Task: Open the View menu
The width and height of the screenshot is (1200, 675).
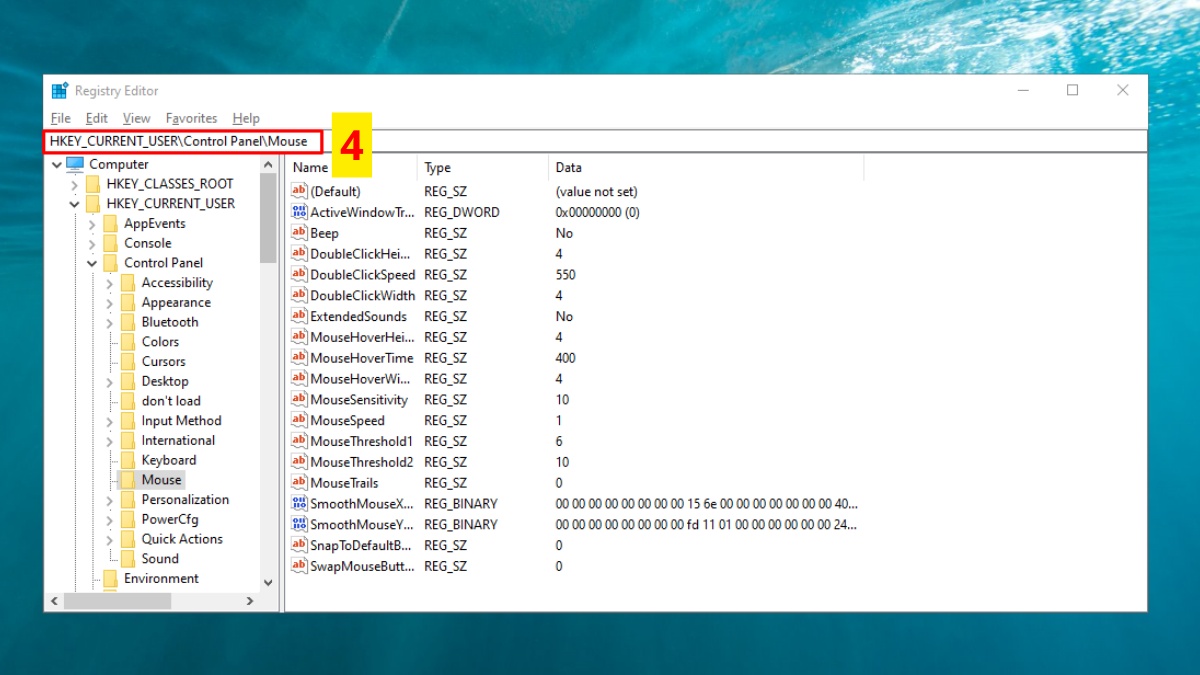Action: tap(136, 118)
